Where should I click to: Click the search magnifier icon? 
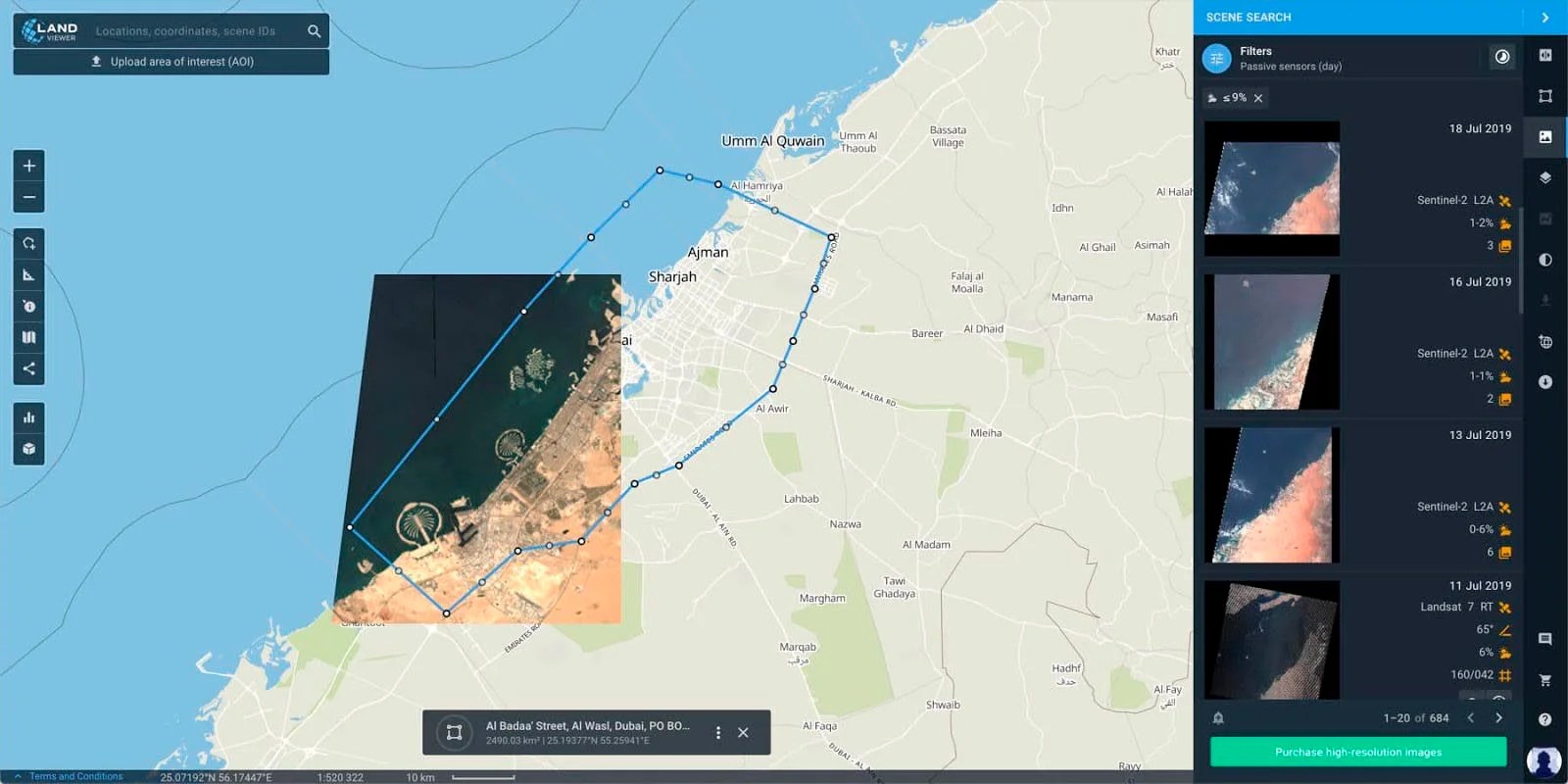pos(314,31)
